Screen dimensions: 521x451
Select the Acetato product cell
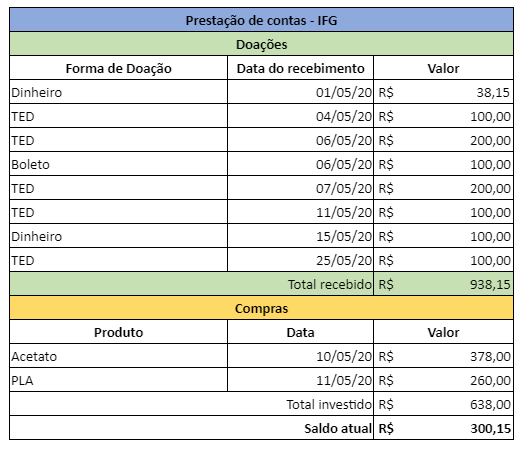[x=119, y=356]
